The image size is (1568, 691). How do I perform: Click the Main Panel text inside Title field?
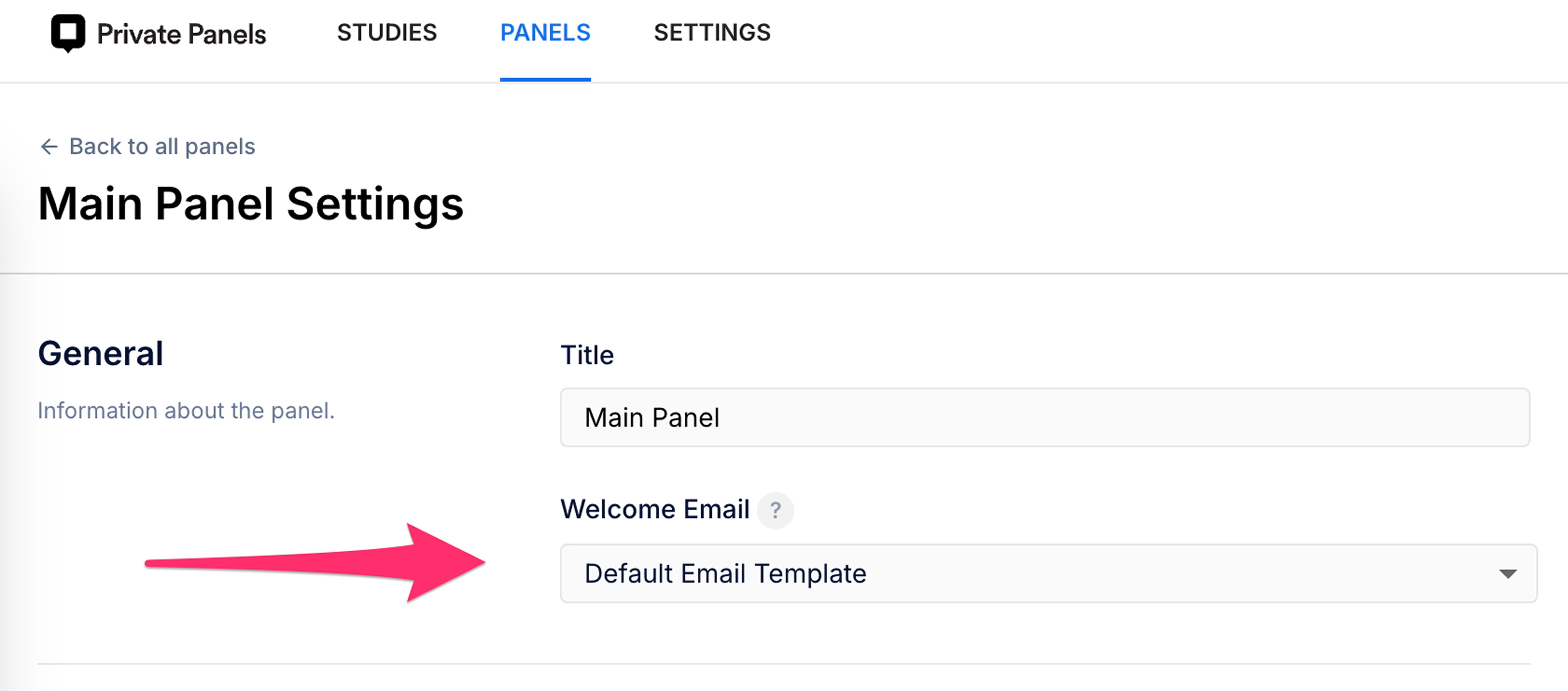coord(652,418)
